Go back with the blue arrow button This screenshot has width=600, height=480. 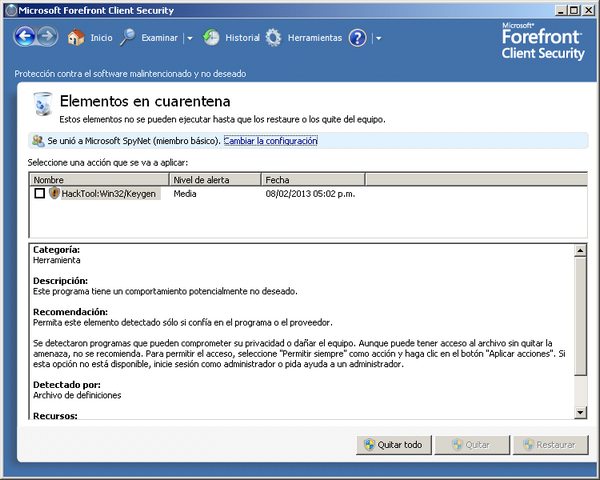pyautogui.click(x=25, y=37)
